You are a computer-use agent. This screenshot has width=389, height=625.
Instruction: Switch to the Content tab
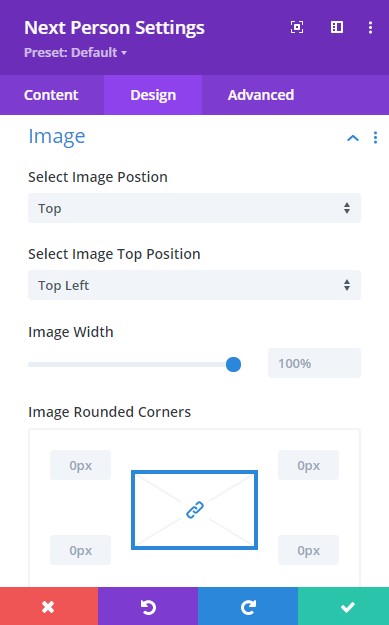coord(51,95)
